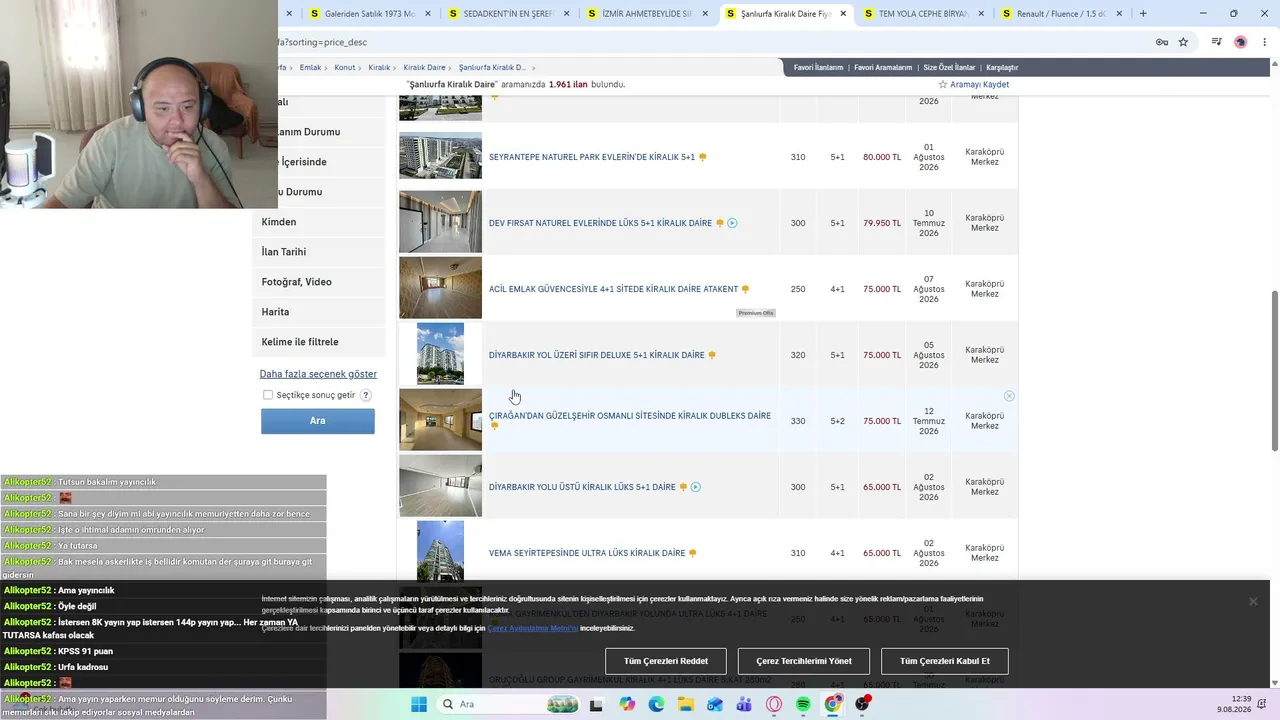Dismiss the cookie banner with the X
This screenshot has height=720, width=1280.
coord(1253,601)
